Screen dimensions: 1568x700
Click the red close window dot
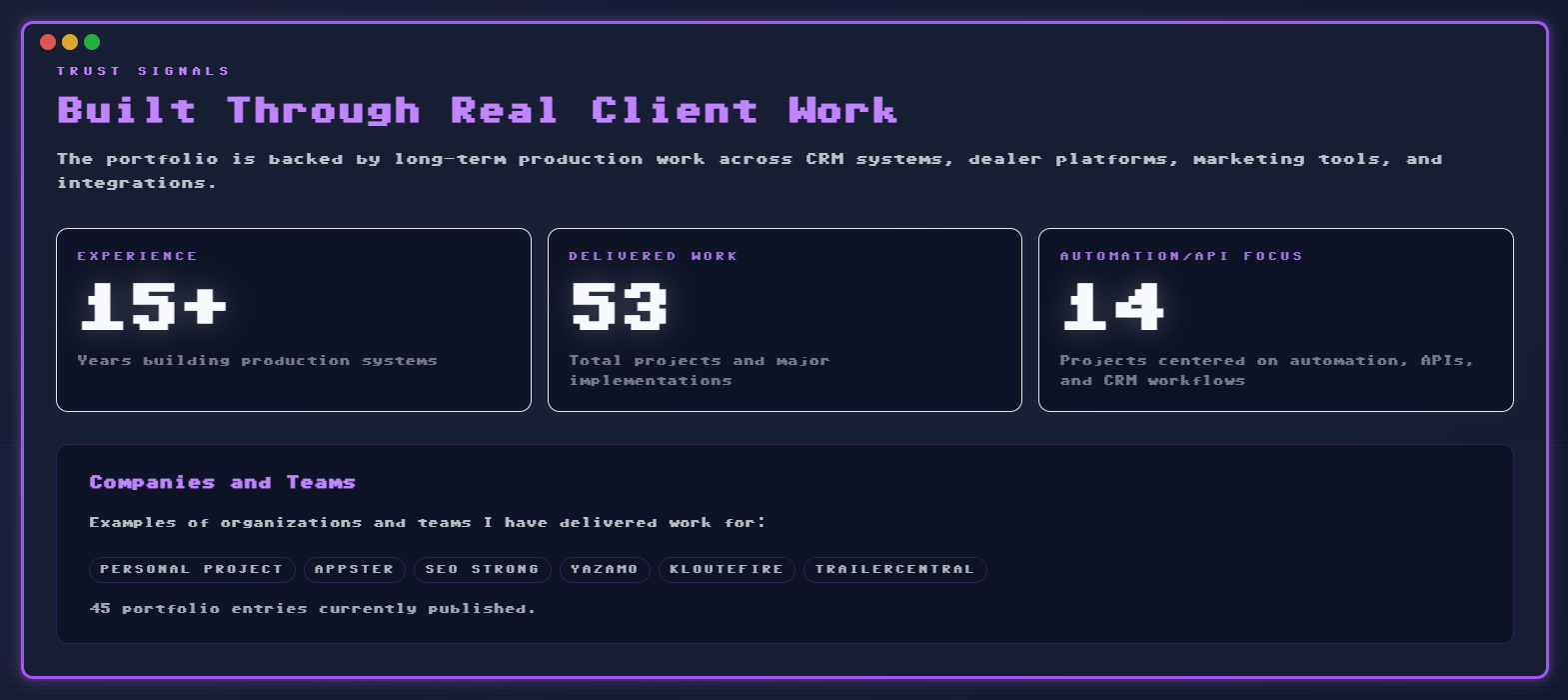[x=48, y=42]
